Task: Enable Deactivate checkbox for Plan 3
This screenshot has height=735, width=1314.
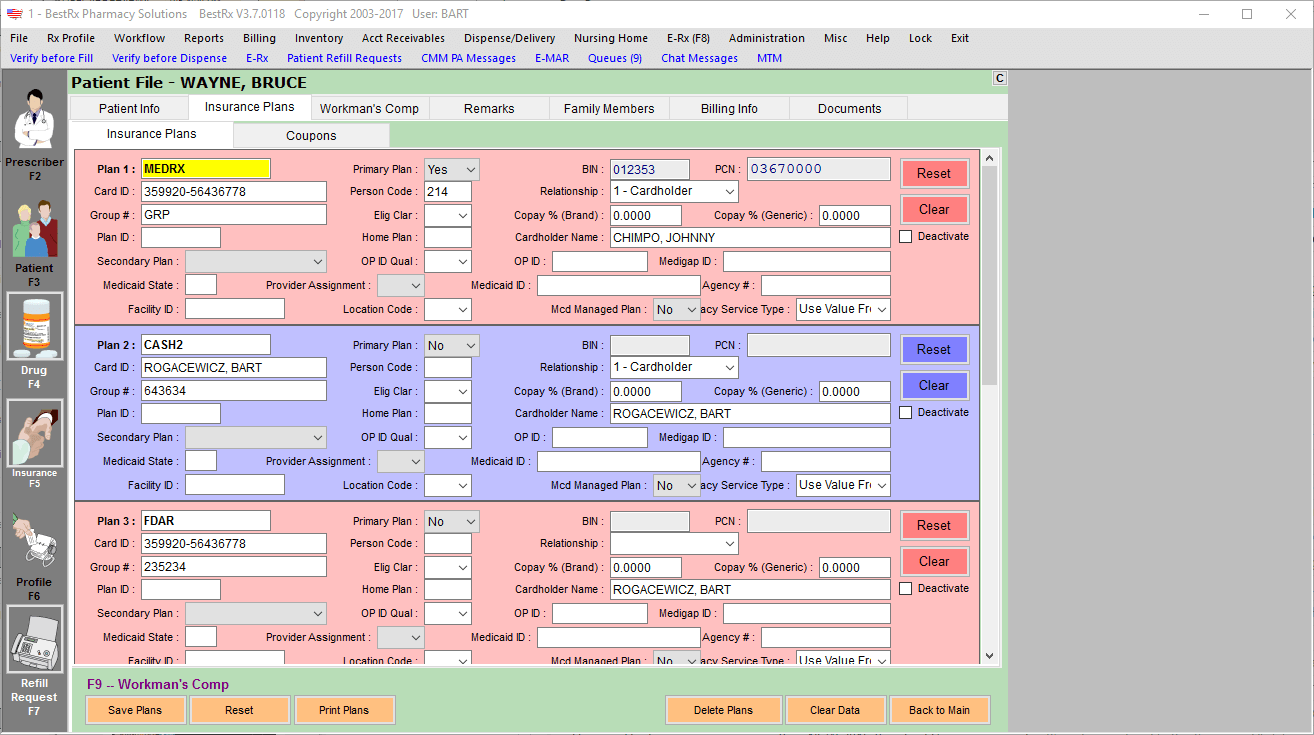Action: point(906,589)
